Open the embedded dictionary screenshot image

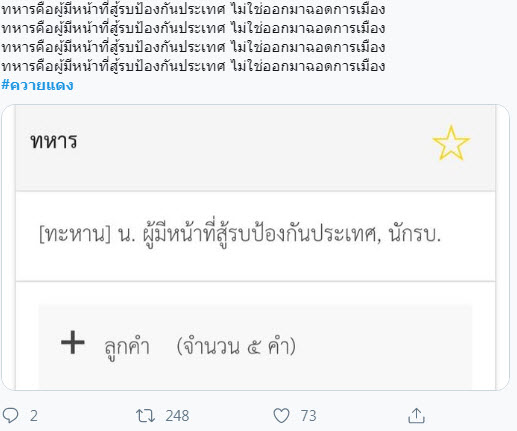point(255,247)
